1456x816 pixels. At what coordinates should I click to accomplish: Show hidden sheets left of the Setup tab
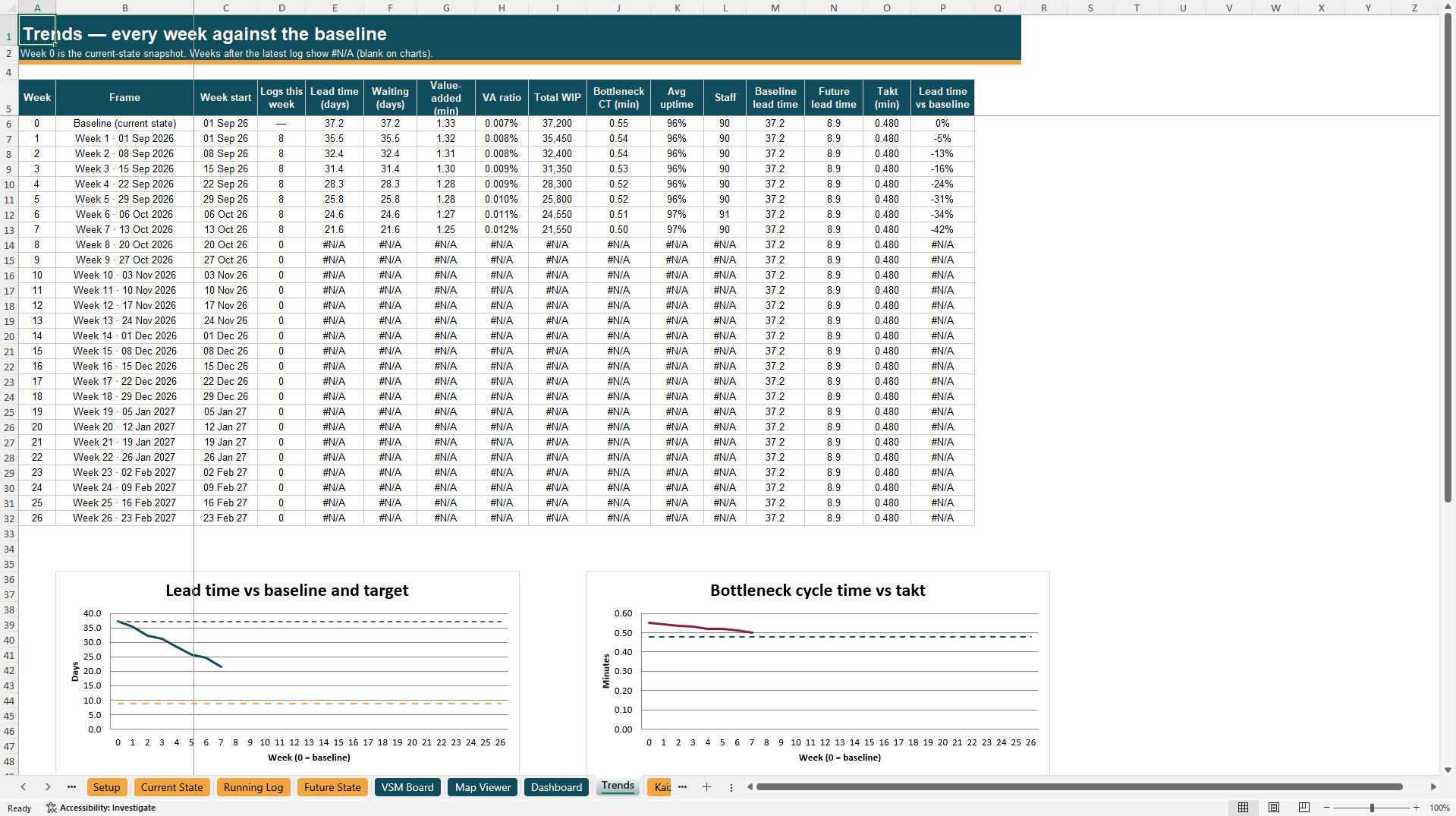point(71,787)
